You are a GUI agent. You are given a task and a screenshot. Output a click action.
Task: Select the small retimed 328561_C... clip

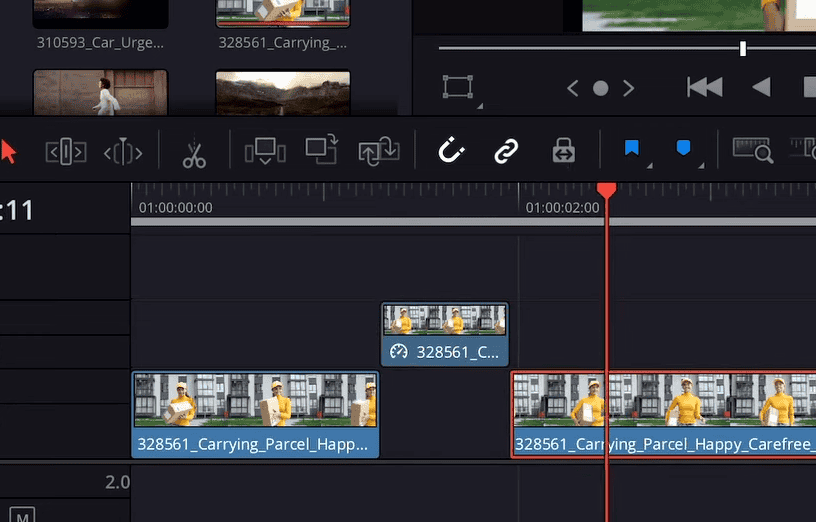tap(445, 335)
